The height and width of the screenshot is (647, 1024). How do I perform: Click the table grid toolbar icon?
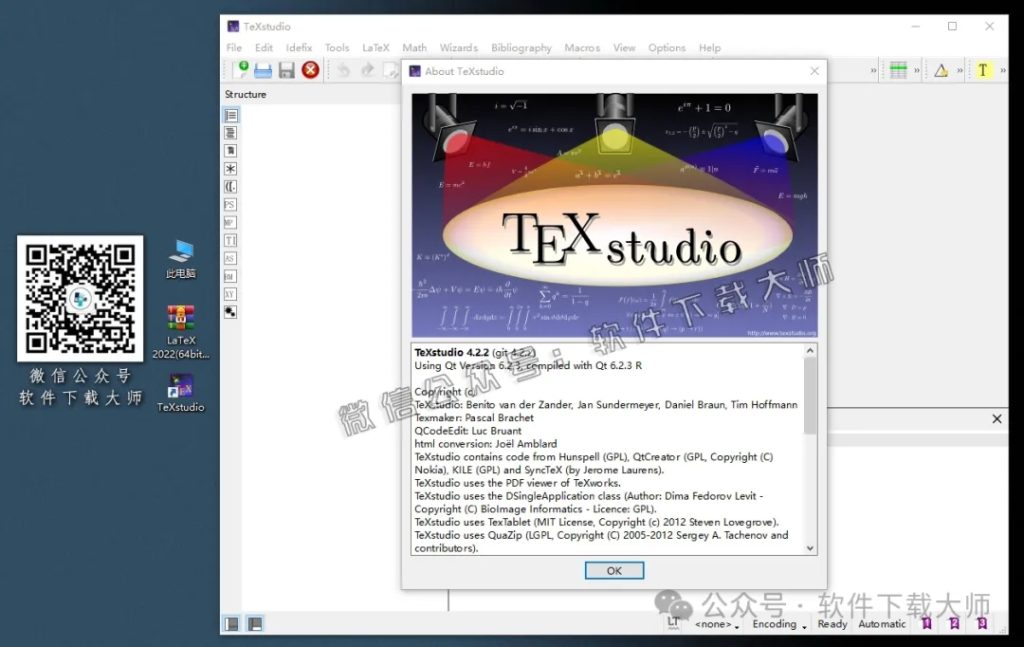coord(898,70)
